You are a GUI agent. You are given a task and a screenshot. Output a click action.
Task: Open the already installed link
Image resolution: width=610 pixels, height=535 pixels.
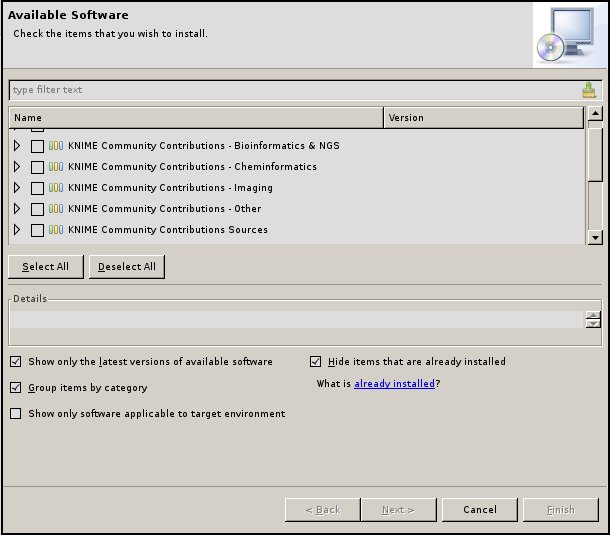tap(394, 384)
